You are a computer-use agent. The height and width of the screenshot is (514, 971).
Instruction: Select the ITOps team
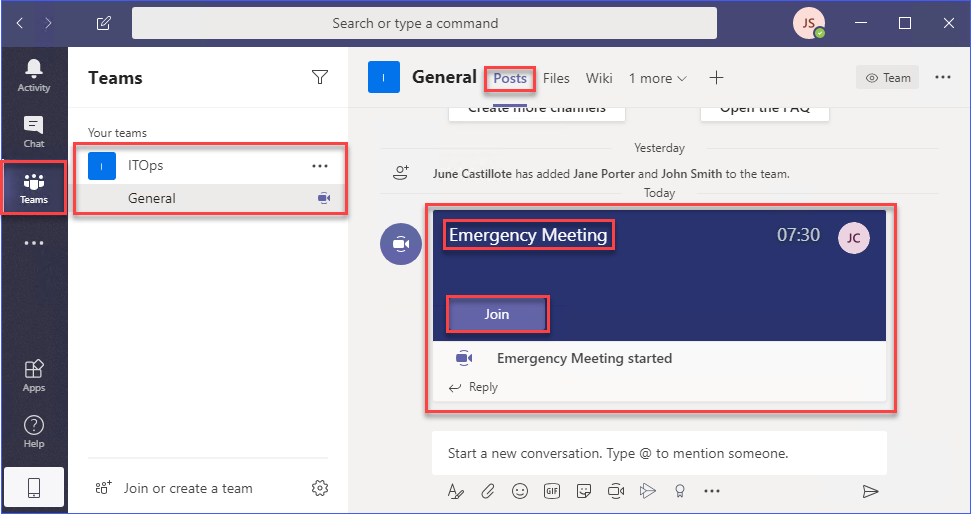[x=209, y=166]
